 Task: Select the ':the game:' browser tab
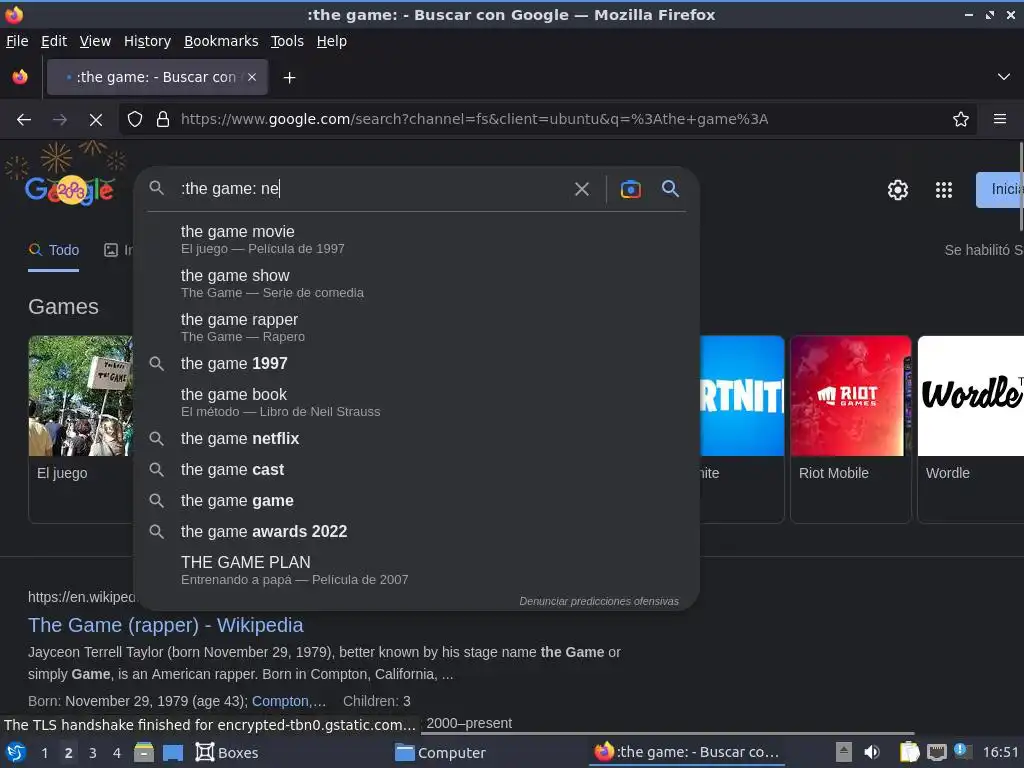(157, 77)
